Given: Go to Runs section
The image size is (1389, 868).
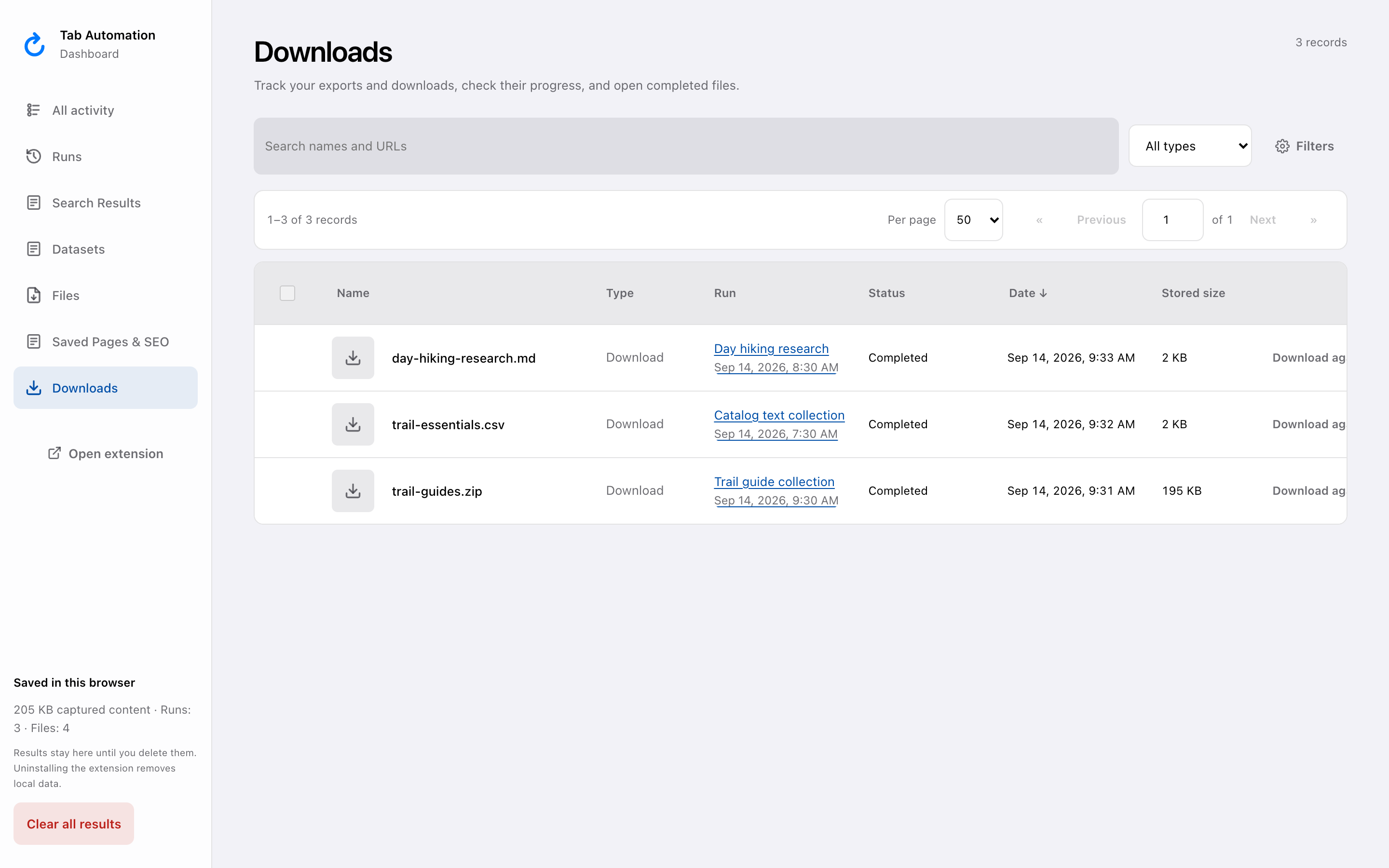Looking at the screenshot, I should (106, 157).
